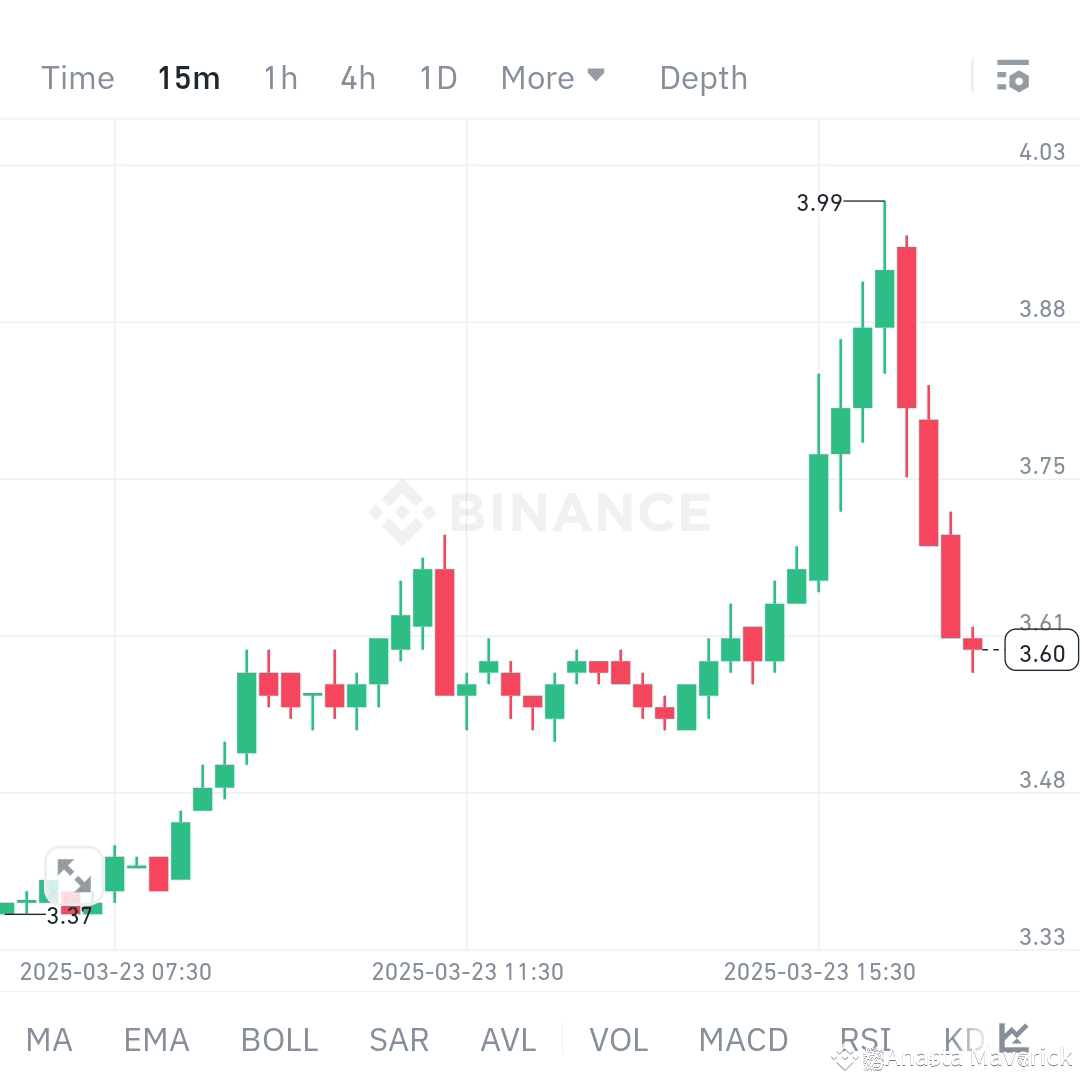The image size is (1080, 1080).
Task: Select the Time view mode
Action: [x=77, y=77]
